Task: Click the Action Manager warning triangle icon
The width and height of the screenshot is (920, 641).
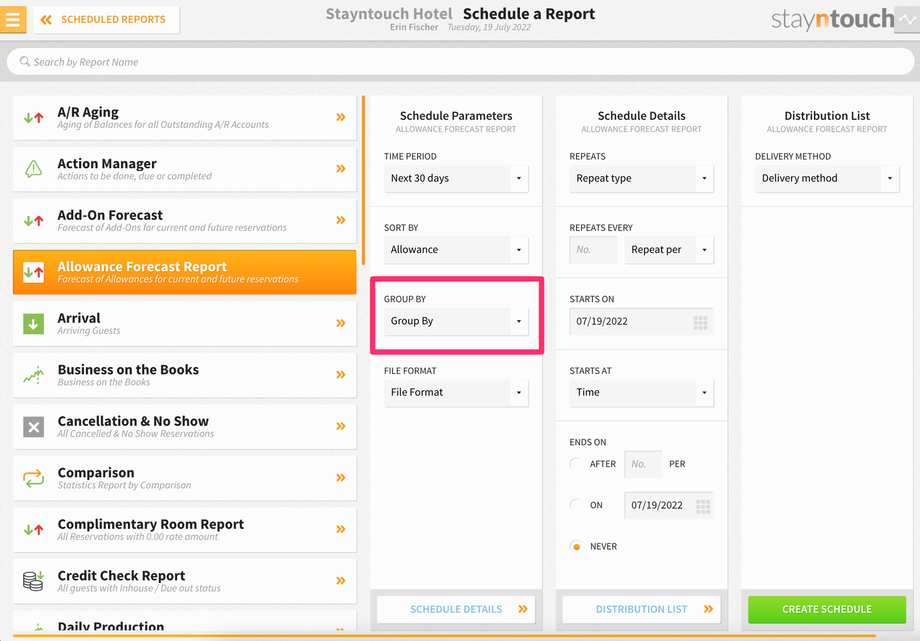Action: click(33, 169)
